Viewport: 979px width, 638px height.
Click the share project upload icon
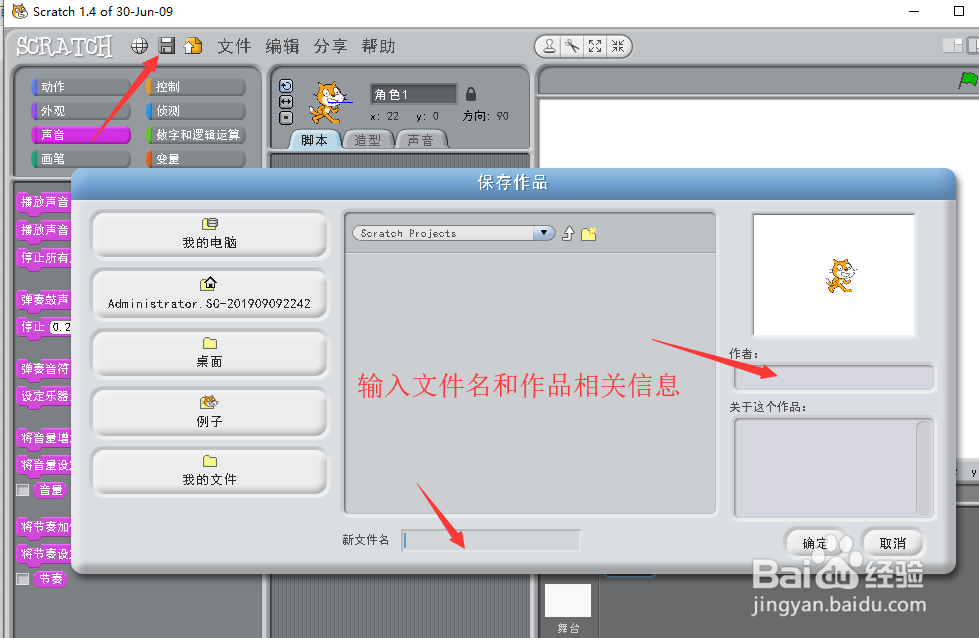tap(193, 46)
